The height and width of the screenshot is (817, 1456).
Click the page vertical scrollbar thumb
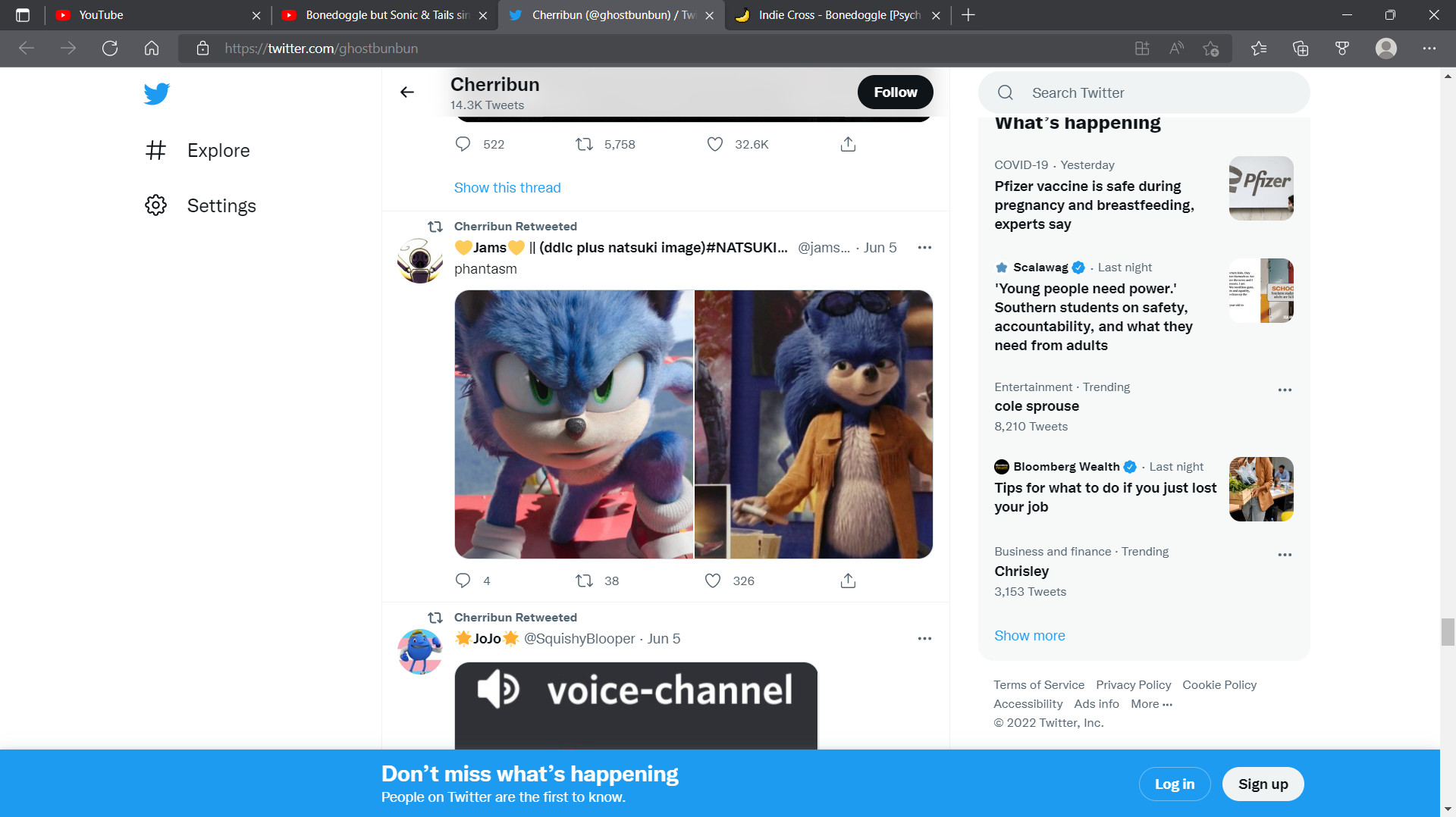coord(1448,632)
